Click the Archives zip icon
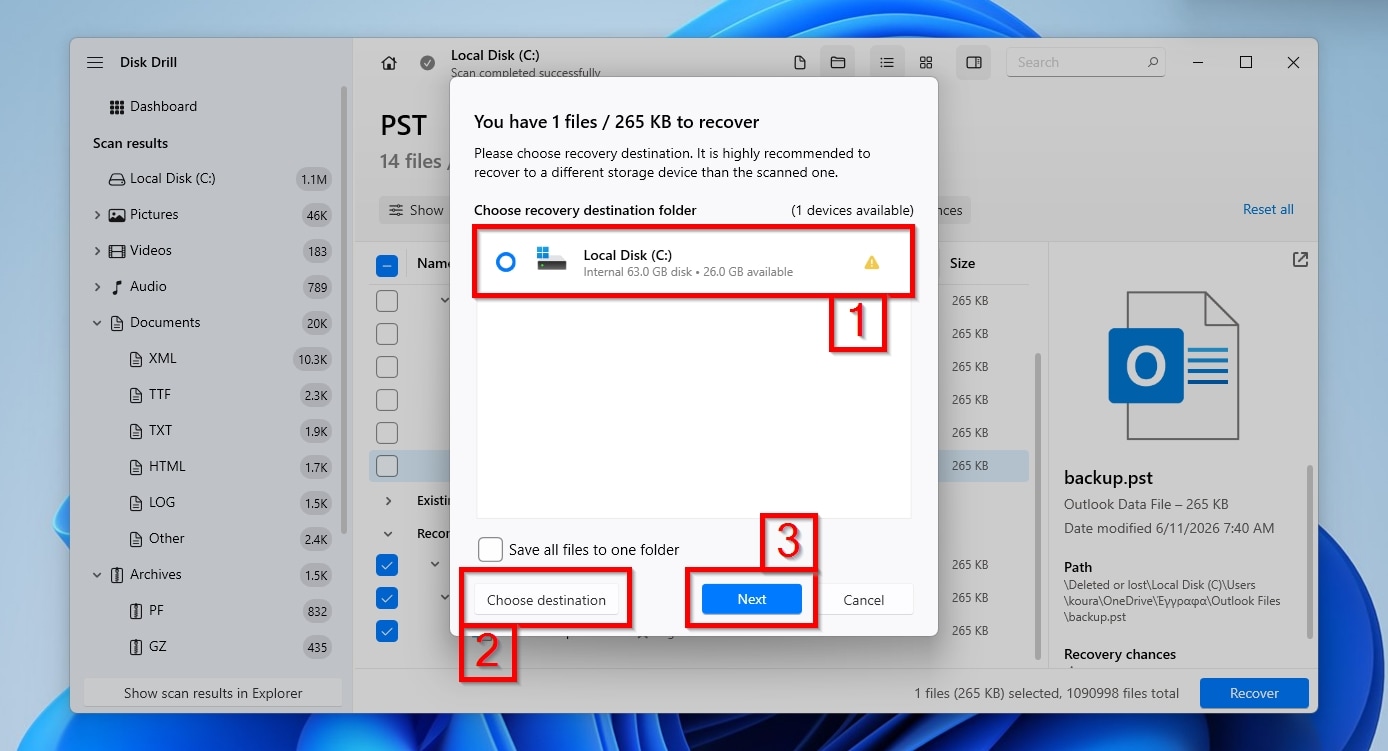The height and width of the screenshot is (751, 1388). (x=117, y=575)
